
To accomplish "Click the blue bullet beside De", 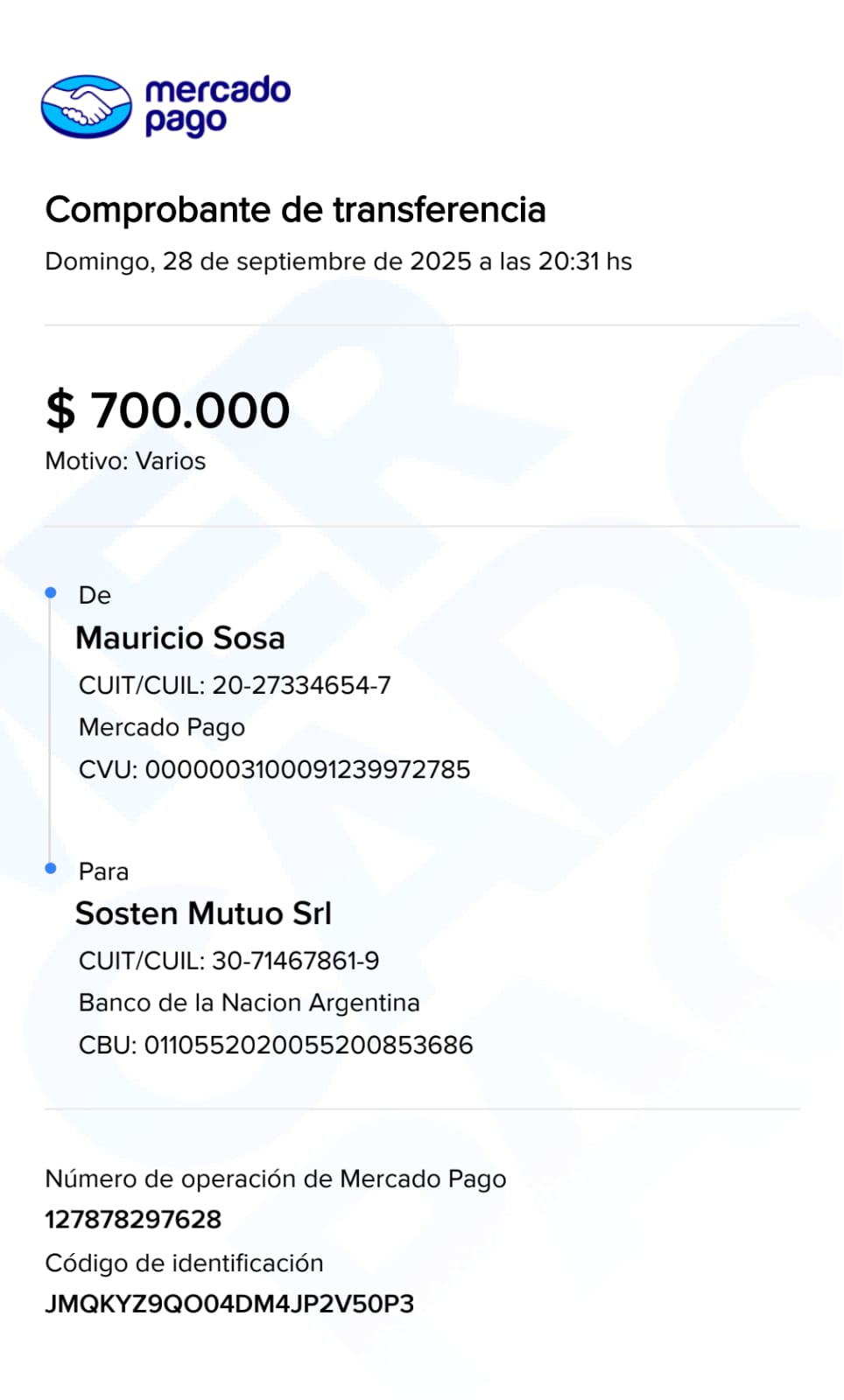I will (x=51, y=593).
